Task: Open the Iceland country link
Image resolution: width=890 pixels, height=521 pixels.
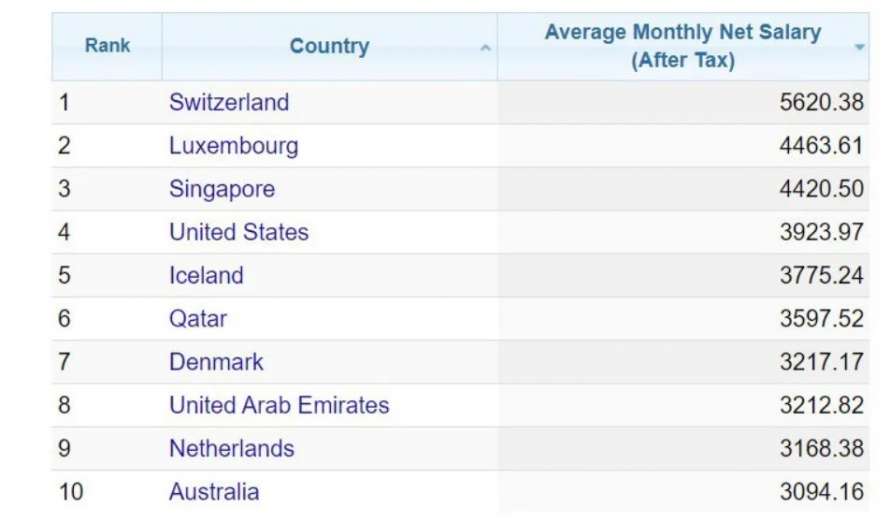Action: pos(206,275)
